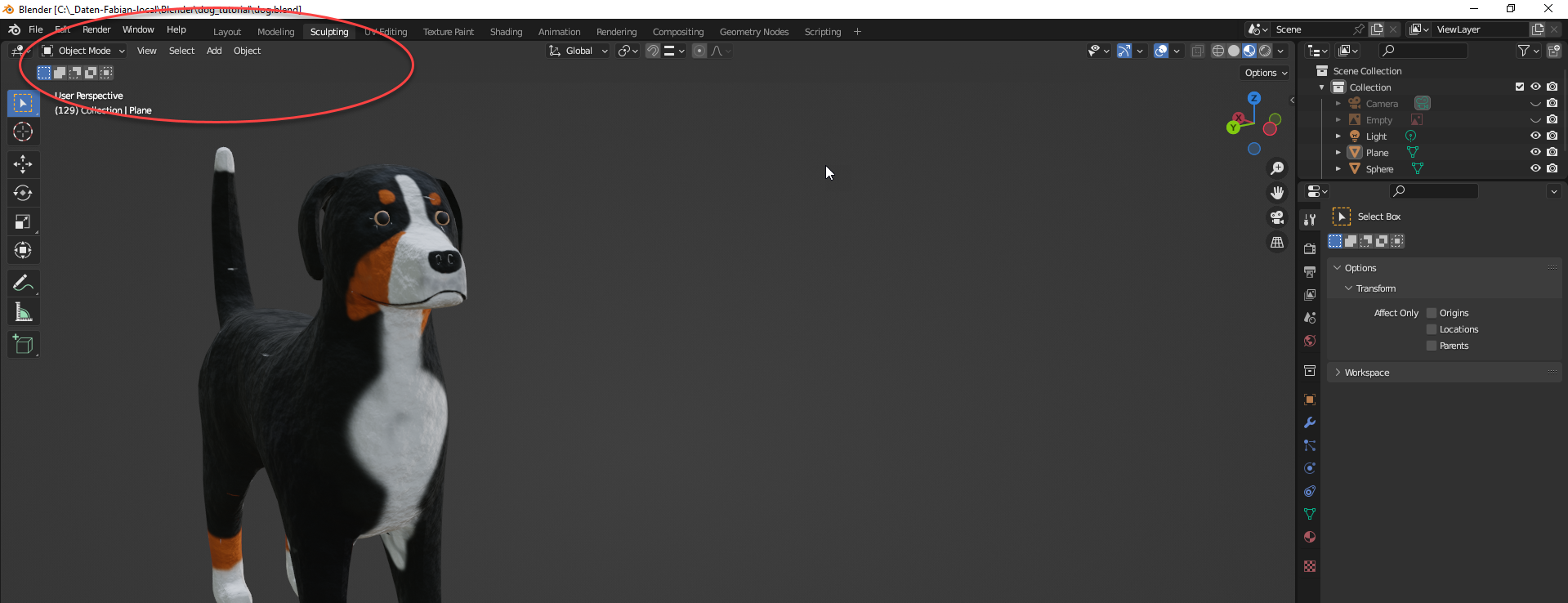1568x603 pixels.
Task: Toggle camera view in the viewport
Action: click(1276, 217)
